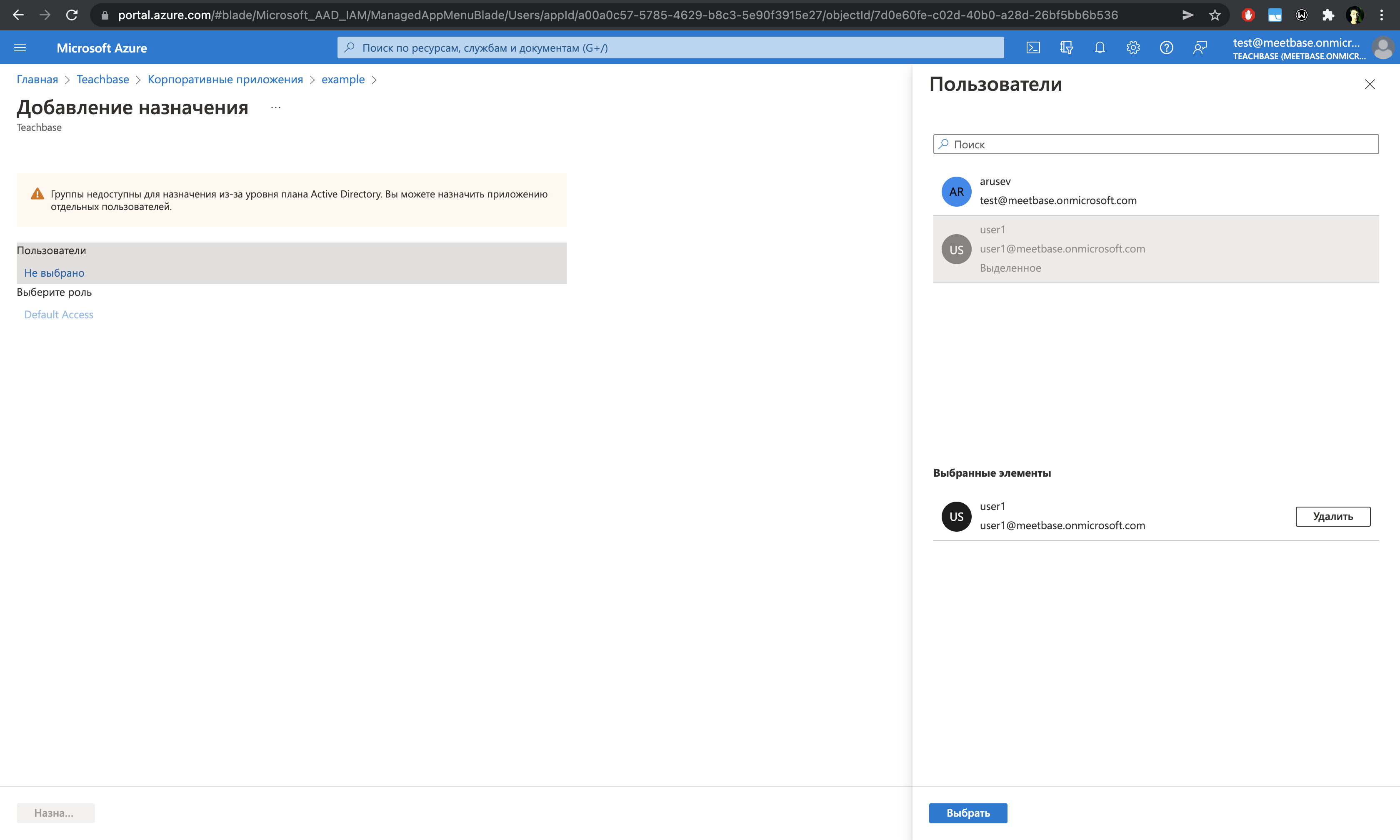
Task: Select the arusev user row
Action: [1155, 191]
